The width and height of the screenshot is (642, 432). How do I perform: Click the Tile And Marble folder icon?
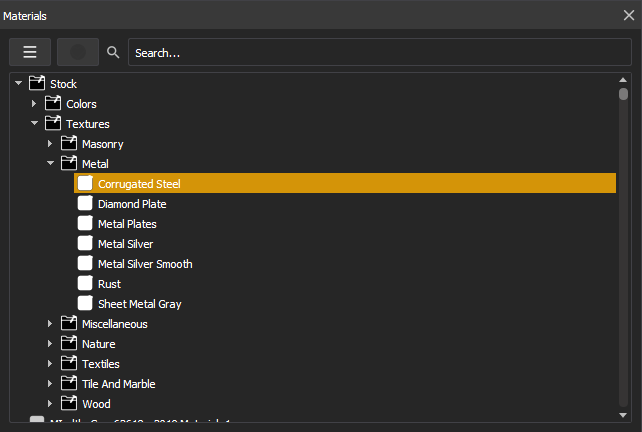69,384
